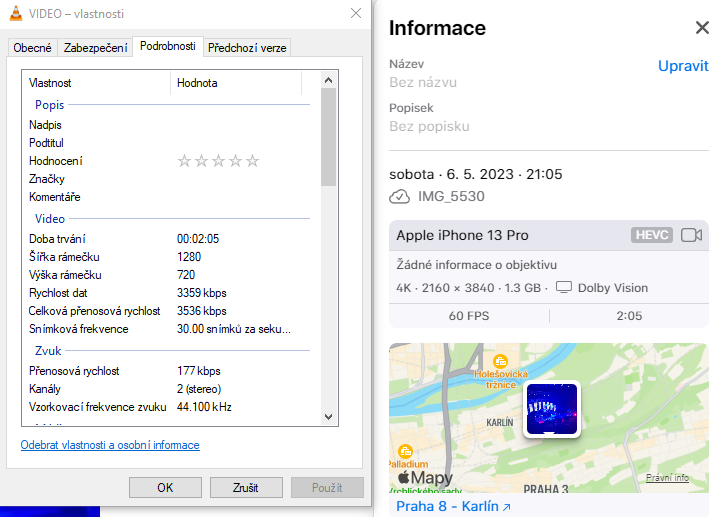Click the IMG_5530 file name
720x517 pixels.
pyautogui.click(x=451, y=197)
